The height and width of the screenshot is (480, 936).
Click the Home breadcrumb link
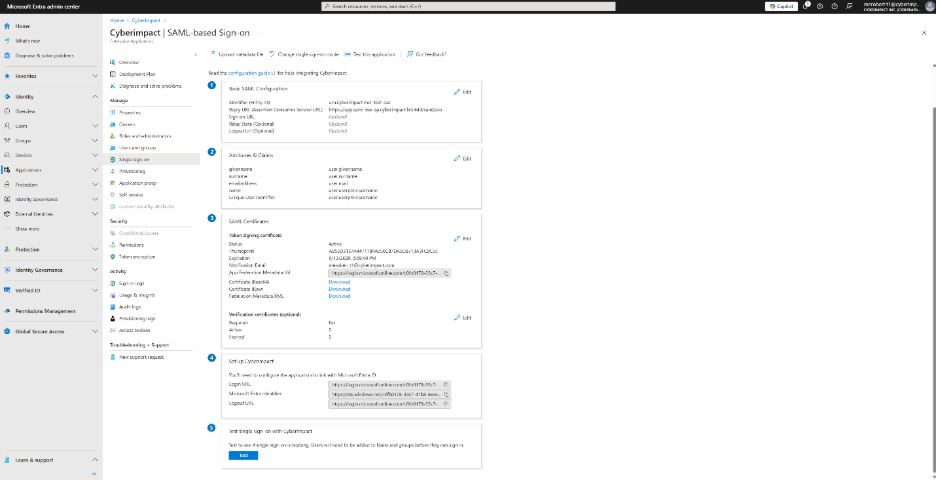tap(116, 20)
